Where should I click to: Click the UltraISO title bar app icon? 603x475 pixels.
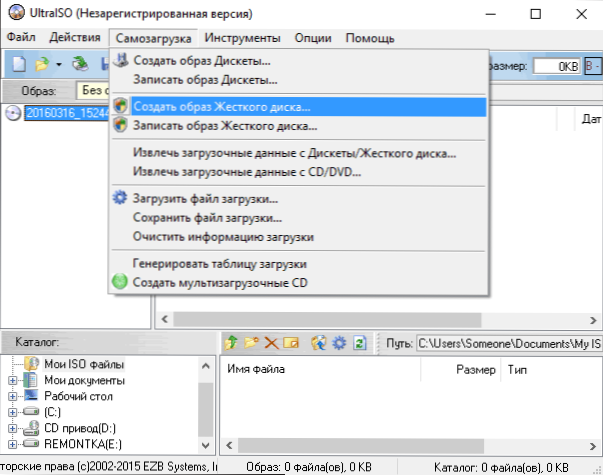tap(16, 13)
